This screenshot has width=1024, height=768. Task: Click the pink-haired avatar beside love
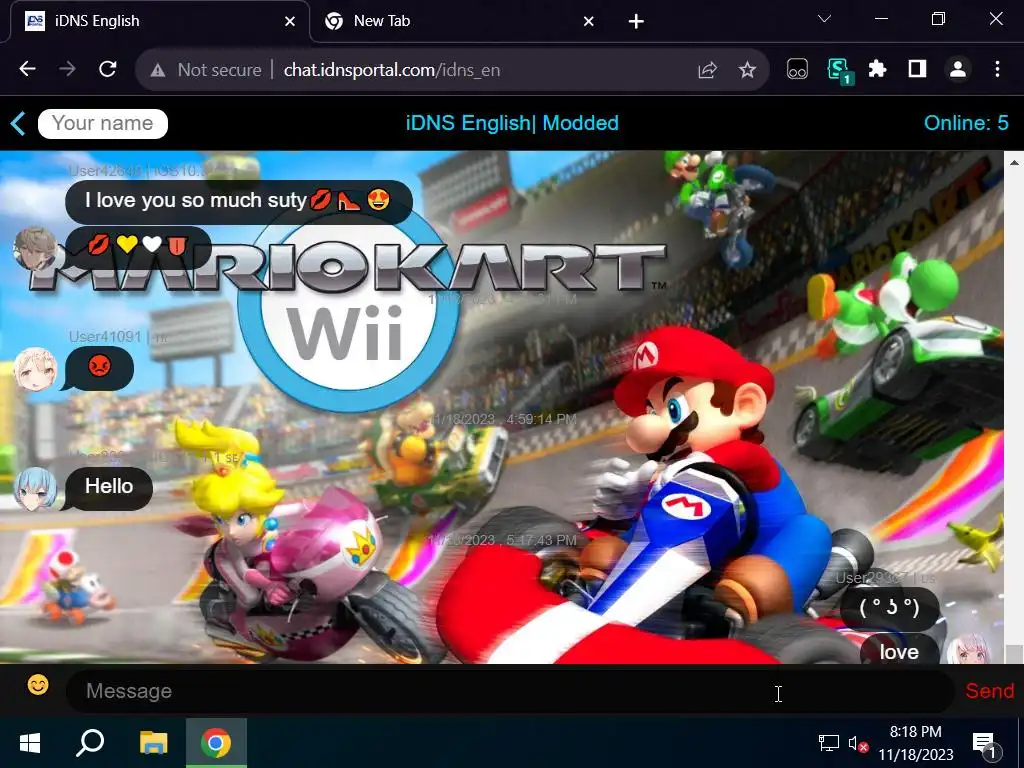coord(968,649)
